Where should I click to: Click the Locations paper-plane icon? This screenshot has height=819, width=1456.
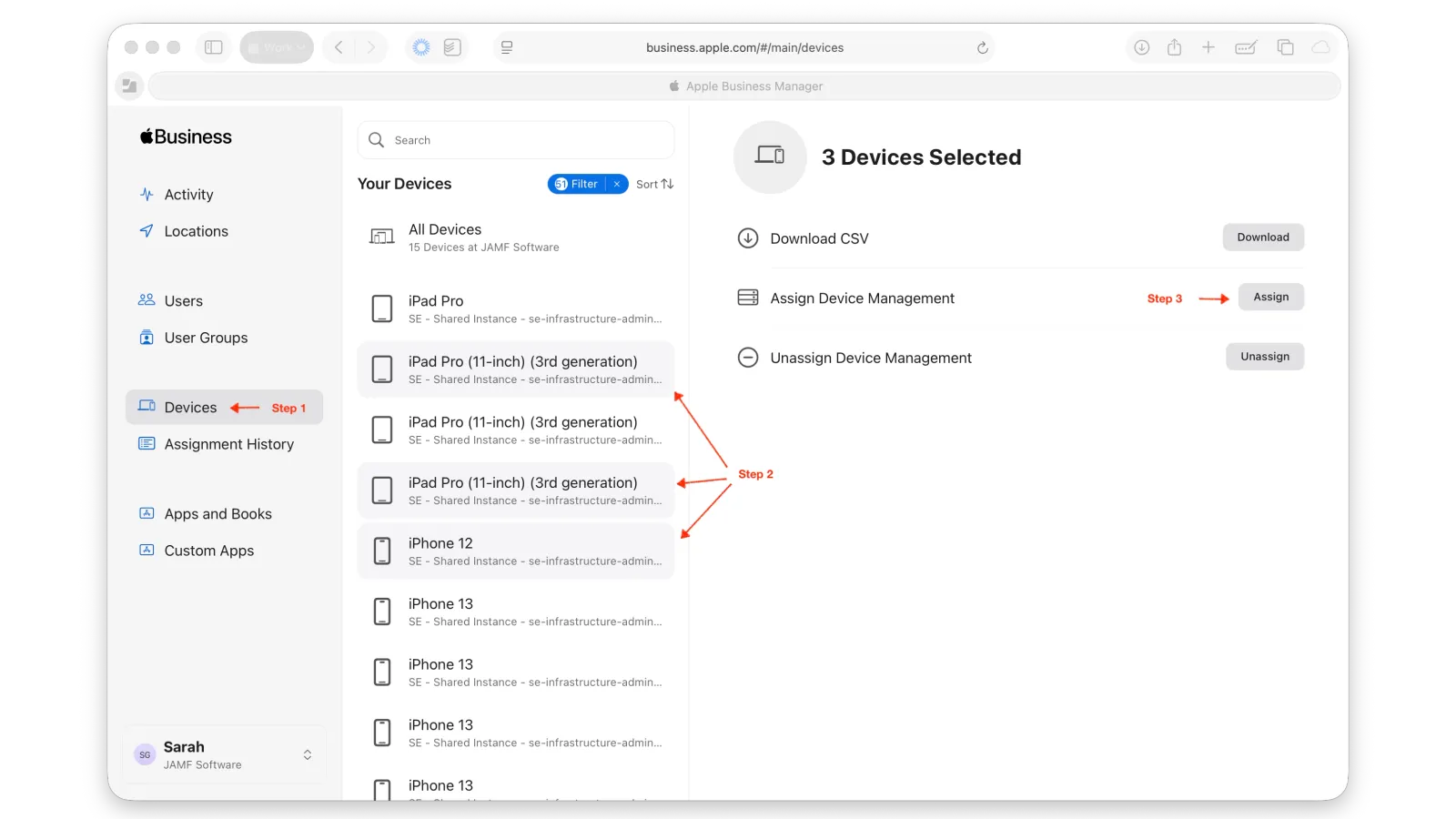pyautogui.click(x=147, y=231)
